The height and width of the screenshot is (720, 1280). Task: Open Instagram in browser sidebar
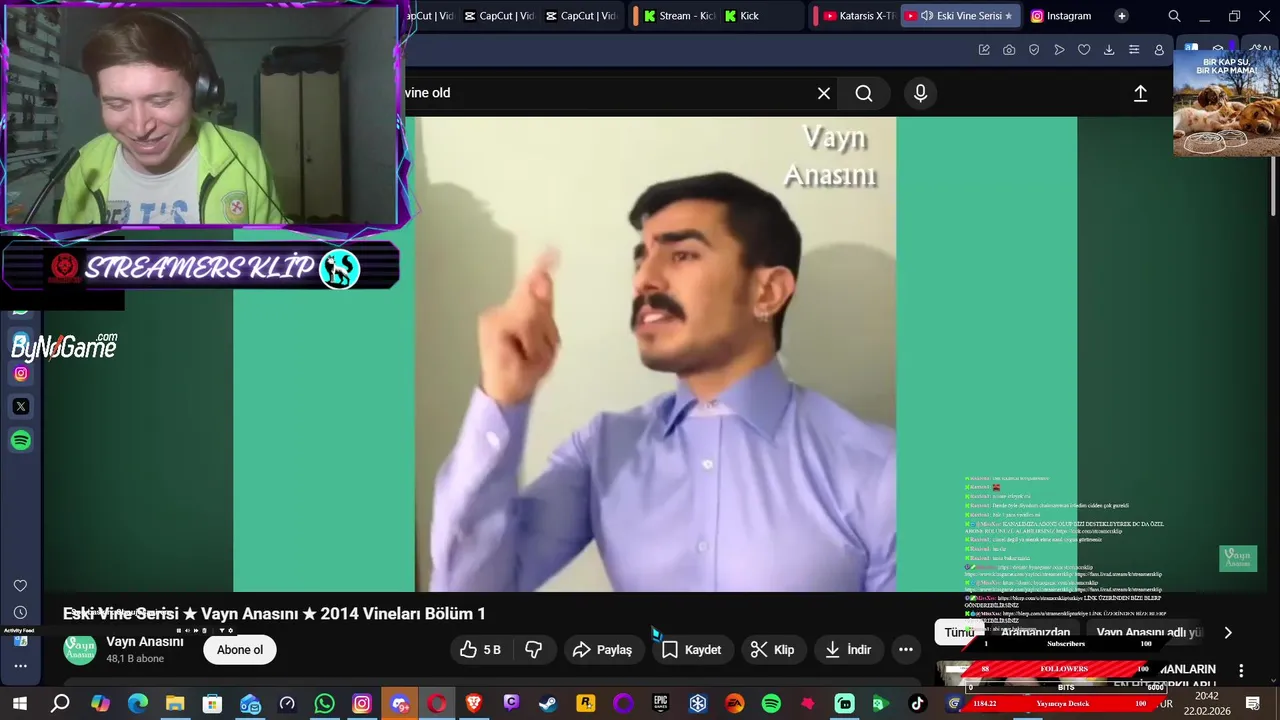(21, 373)
